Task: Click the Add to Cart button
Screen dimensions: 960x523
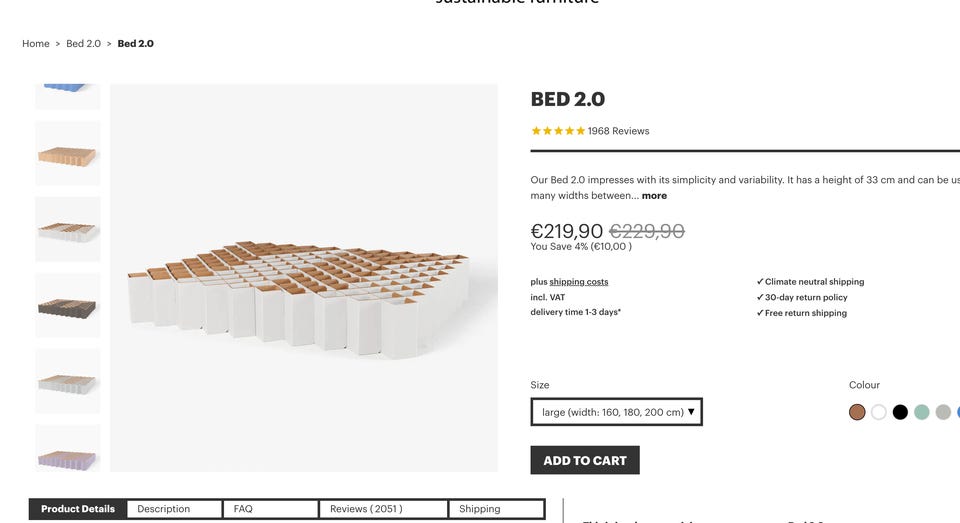Action: [585, 460]
